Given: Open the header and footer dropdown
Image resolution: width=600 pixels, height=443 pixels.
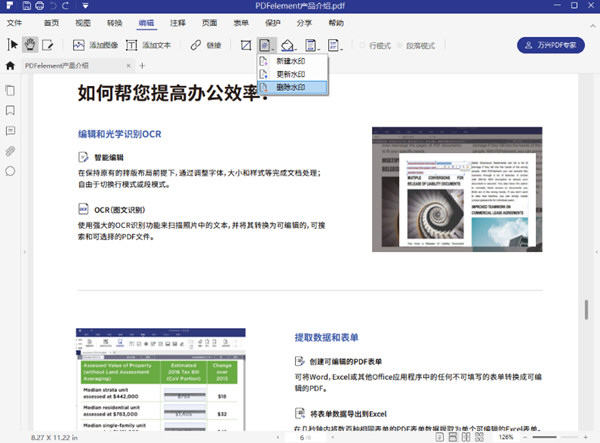Looking at the screenshot, I should click(x=312, y=45).
